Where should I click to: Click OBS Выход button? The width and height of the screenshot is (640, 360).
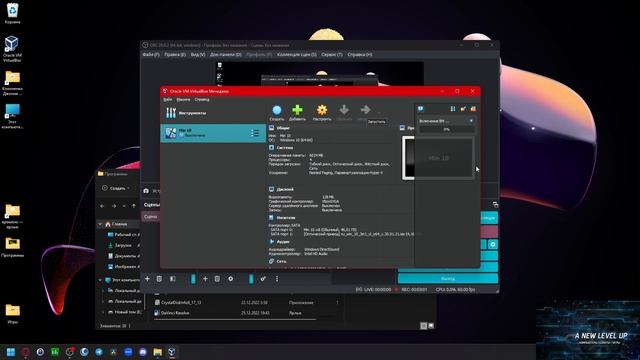448,278
